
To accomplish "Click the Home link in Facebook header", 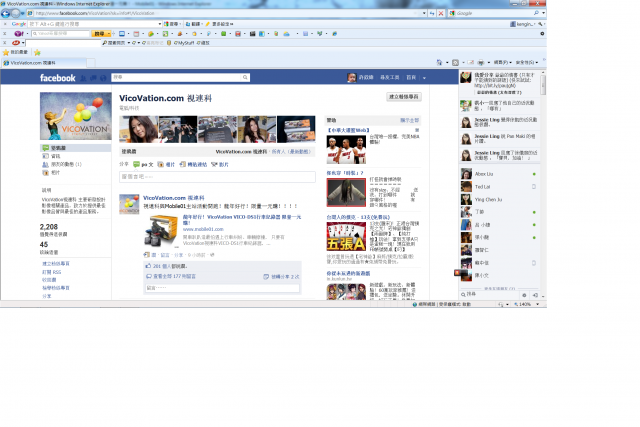I will pos(411,78).
